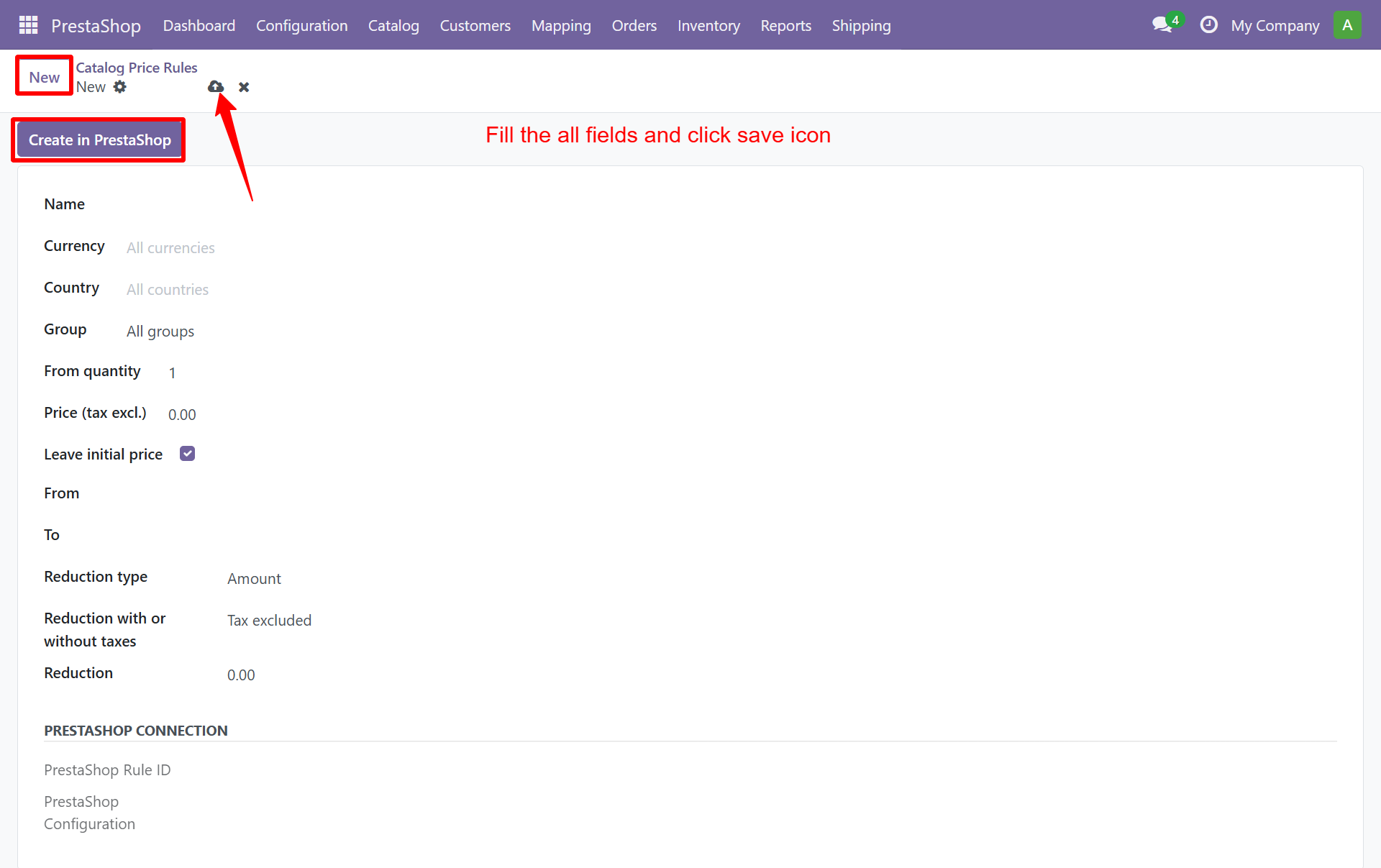The image size is (1381, 868).
Task: Click the New button to create a record
Action: [x=43, y=76]
